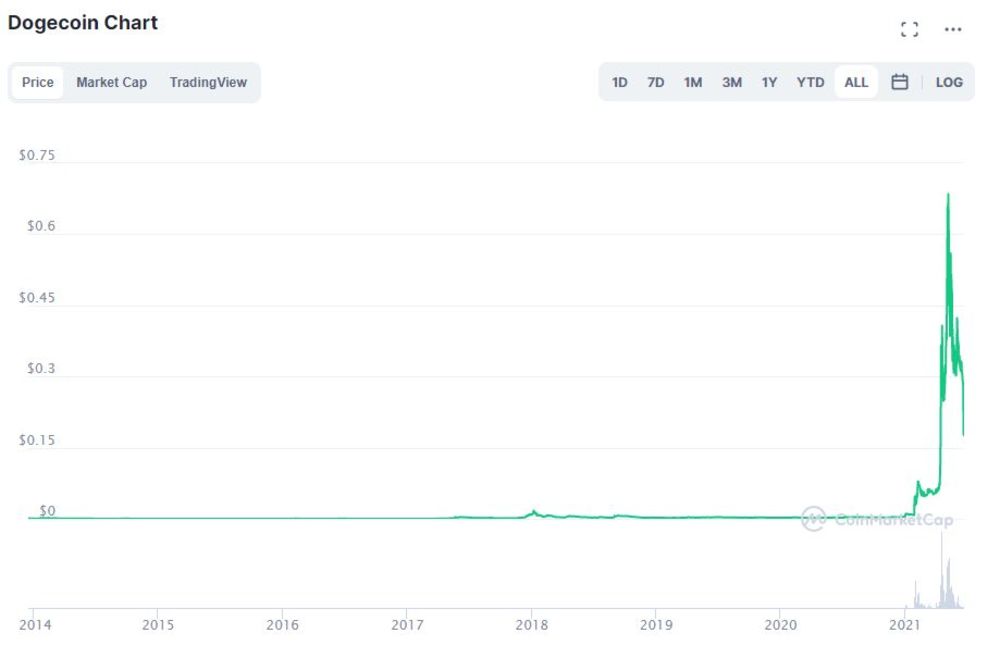This screenshot has width=1000, height=658.
Task: Click the $0.15 y-axis label
Action: [x=37, y=441]
